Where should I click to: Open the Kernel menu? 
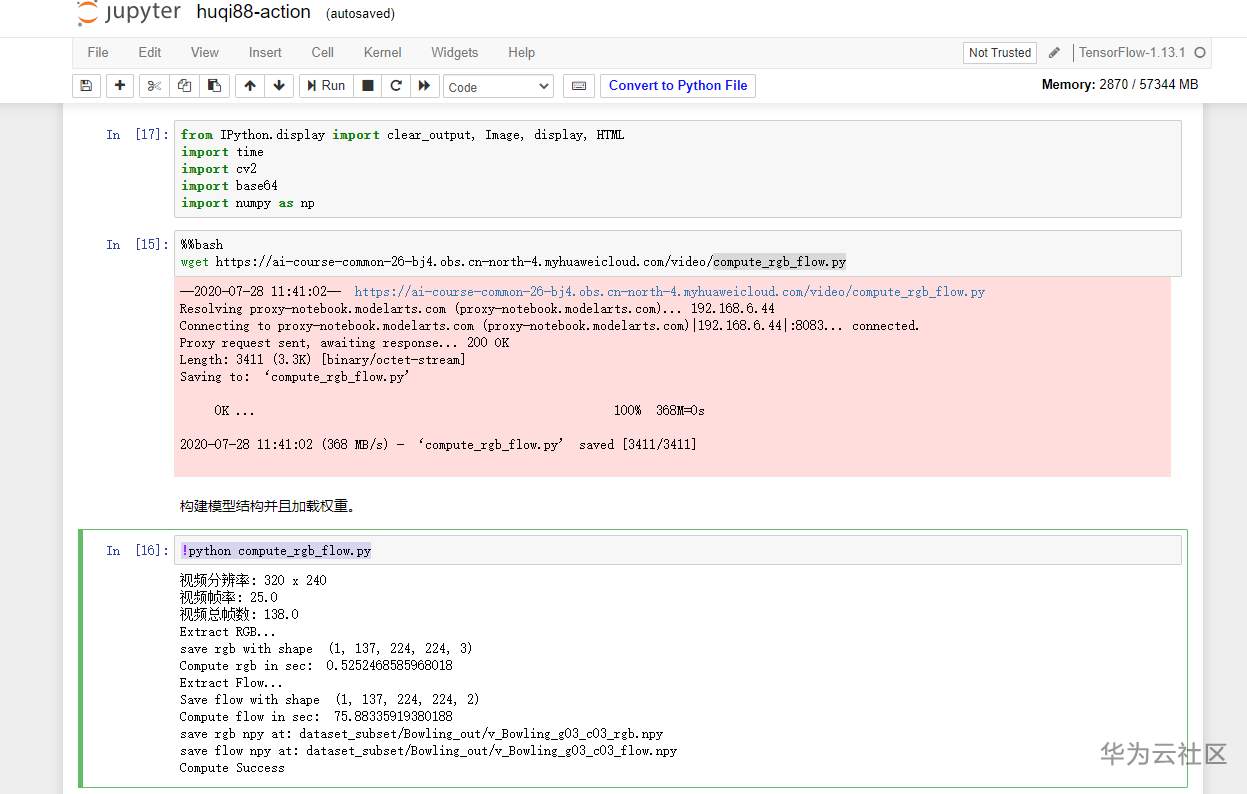(x=383, y=53)
